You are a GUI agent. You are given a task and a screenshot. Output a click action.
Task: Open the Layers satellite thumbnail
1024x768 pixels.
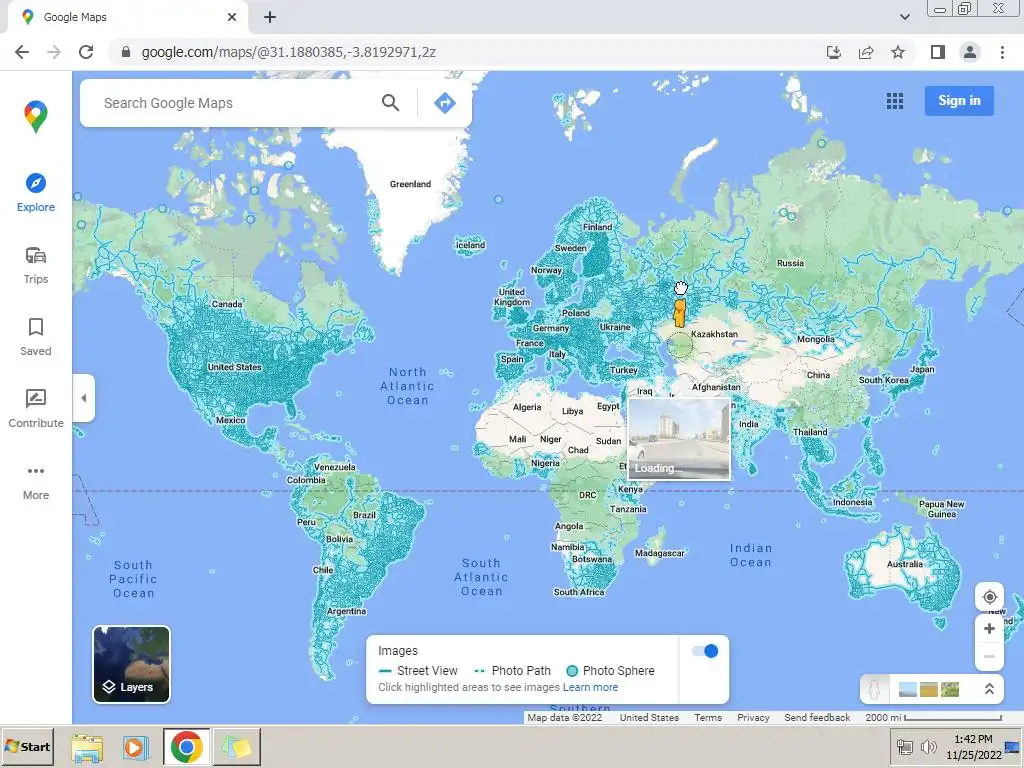pyautogui.click(x=131, y=664)
